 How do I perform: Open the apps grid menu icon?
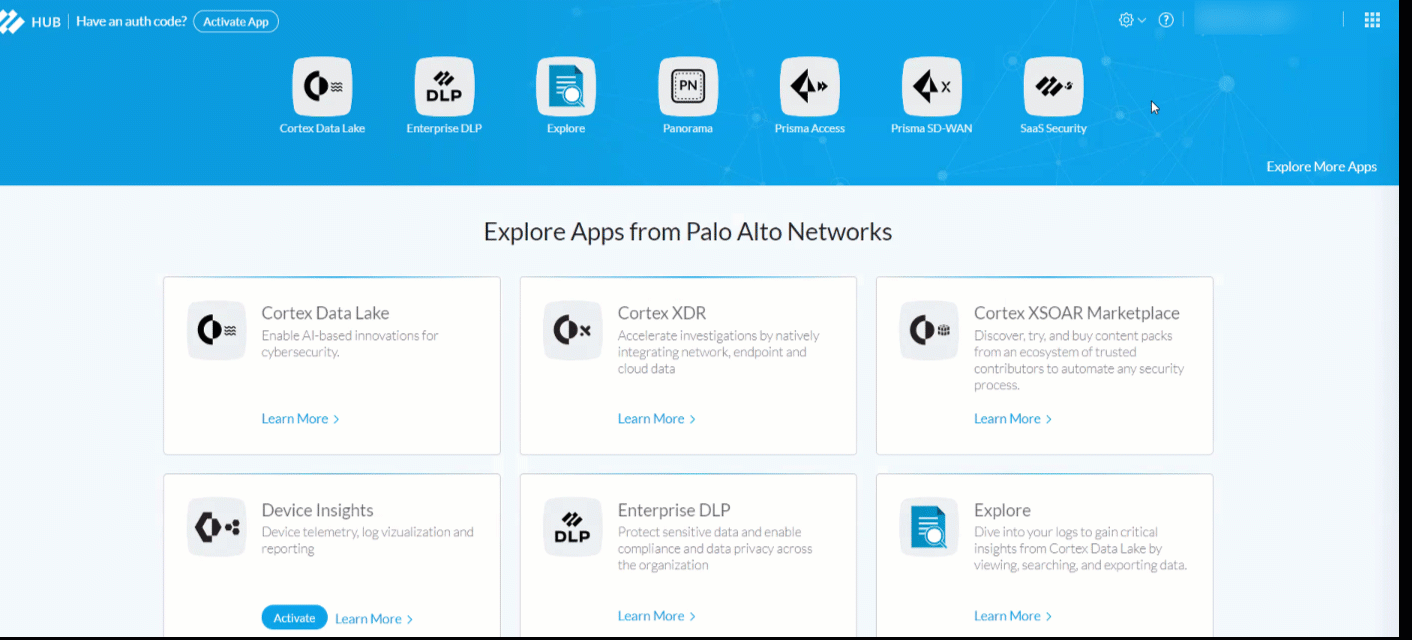point(1372,20)
